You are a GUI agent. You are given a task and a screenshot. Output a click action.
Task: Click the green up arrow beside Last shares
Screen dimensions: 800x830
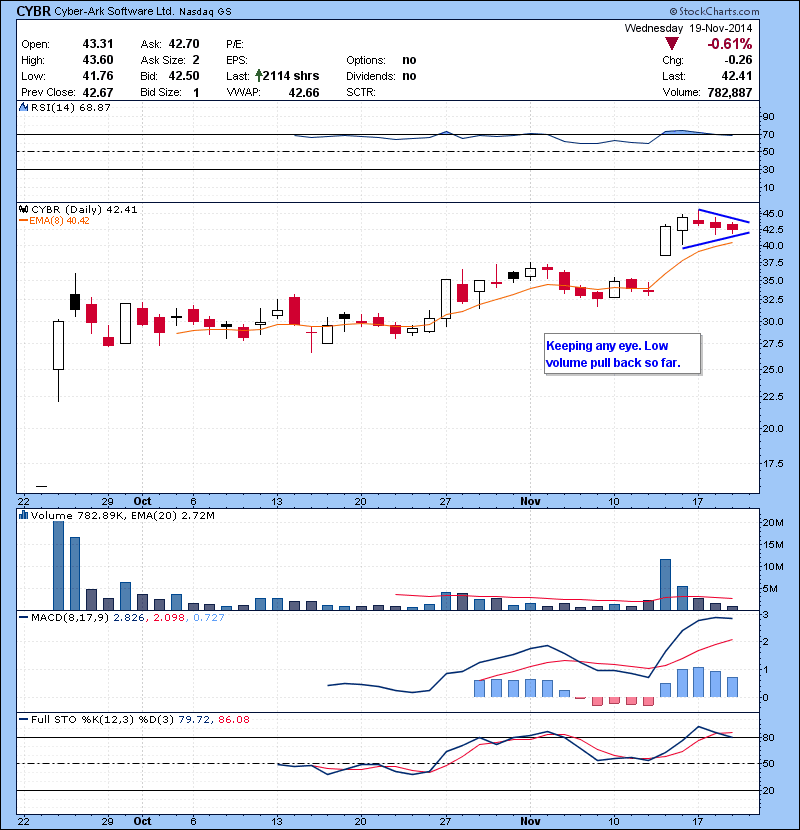click(261, 75)
